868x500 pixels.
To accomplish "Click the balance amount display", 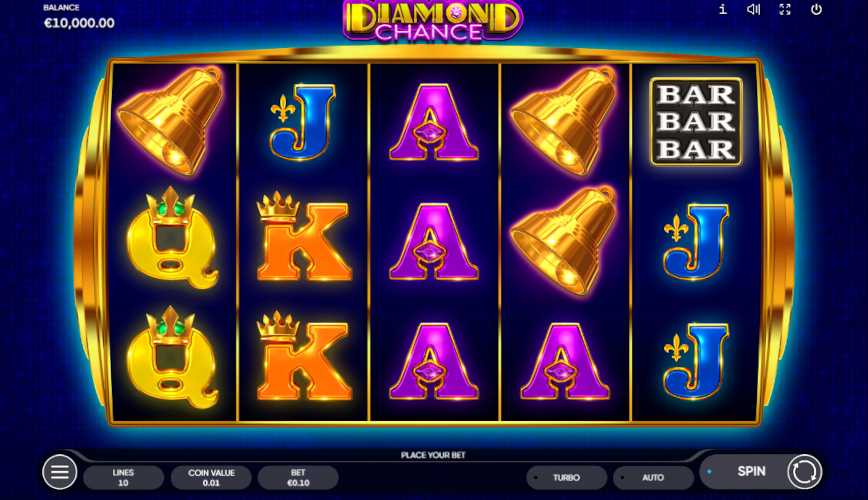I will [79, 23].
